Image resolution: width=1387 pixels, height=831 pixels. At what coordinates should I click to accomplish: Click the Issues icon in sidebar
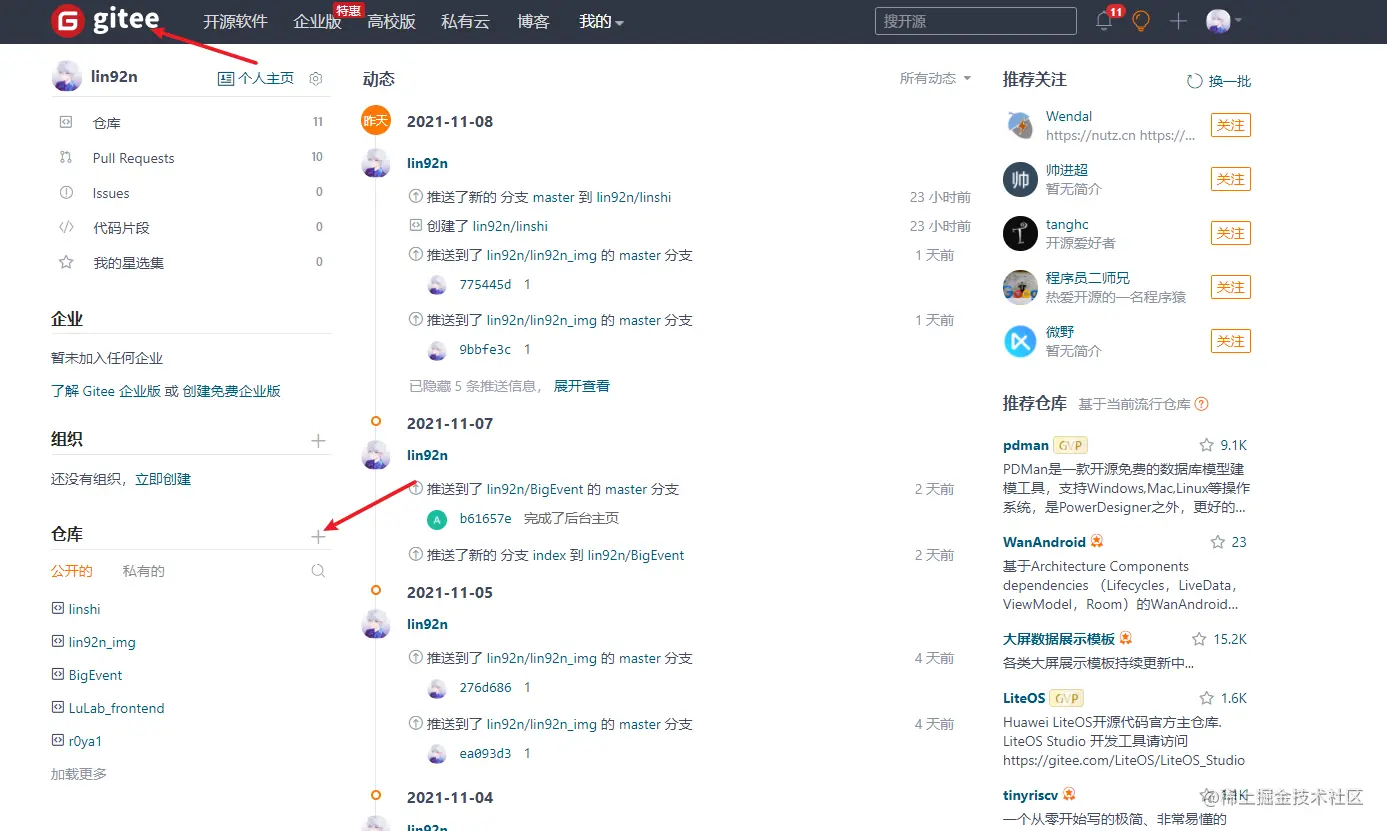(x=66, y=192)
